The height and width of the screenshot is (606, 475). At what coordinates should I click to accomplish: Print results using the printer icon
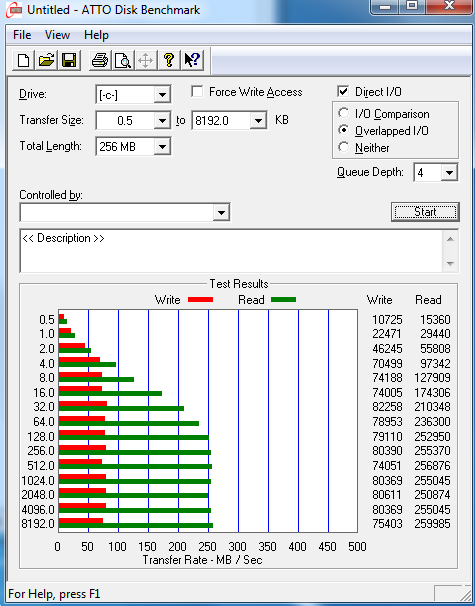pyautogui.click(x=100, y=60)
